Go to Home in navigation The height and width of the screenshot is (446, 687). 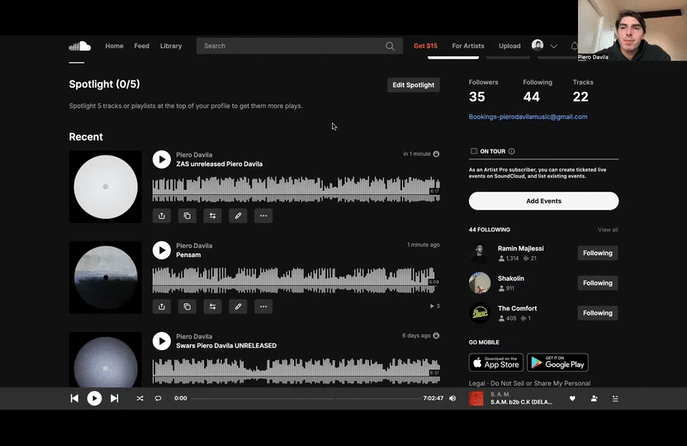(x=114, y=46)
